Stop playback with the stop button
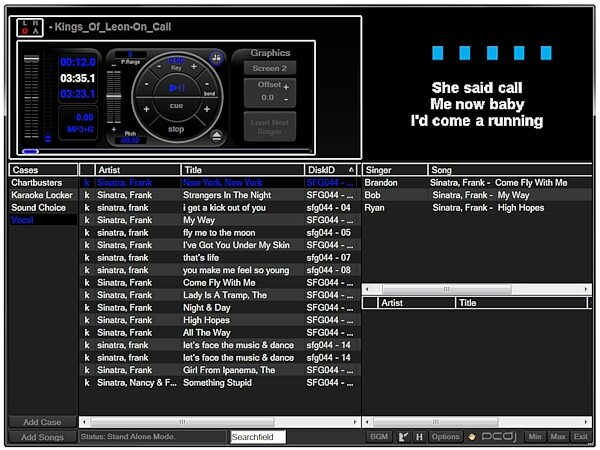 click(x=176, y=129)
